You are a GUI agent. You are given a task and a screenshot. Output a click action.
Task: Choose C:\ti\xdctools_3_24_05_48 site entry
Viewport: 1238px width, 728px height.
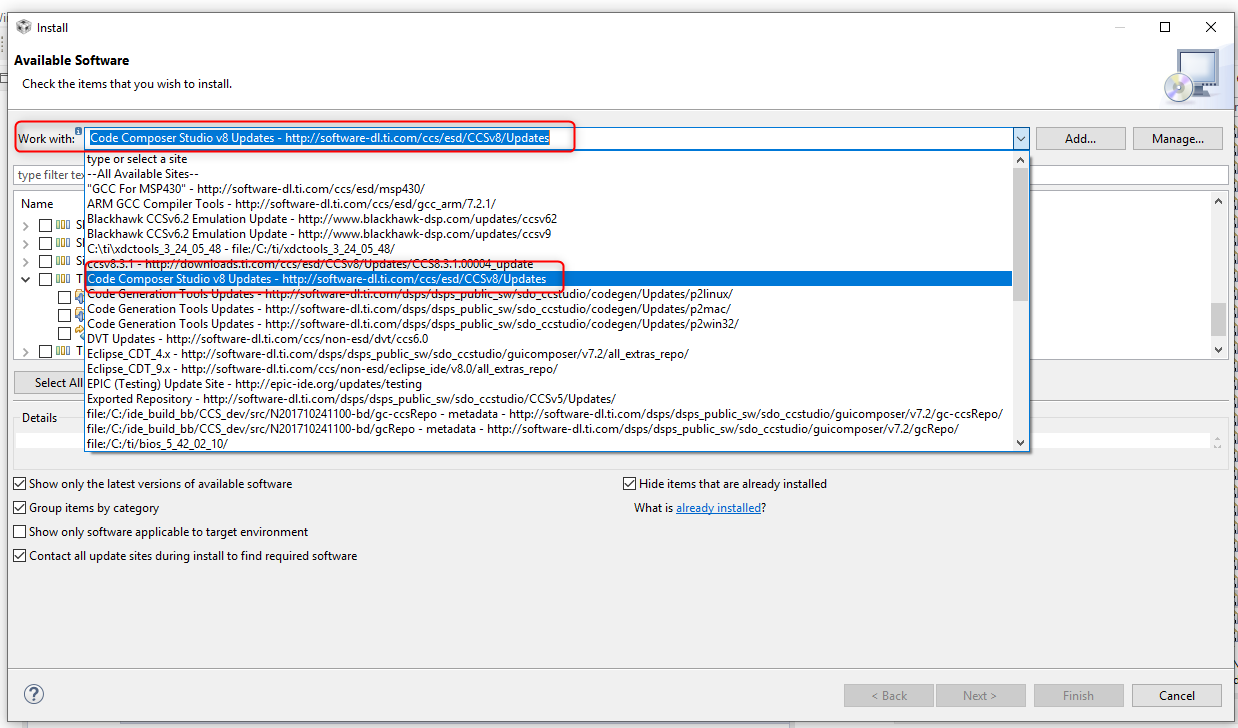click(x=548, y=249)
